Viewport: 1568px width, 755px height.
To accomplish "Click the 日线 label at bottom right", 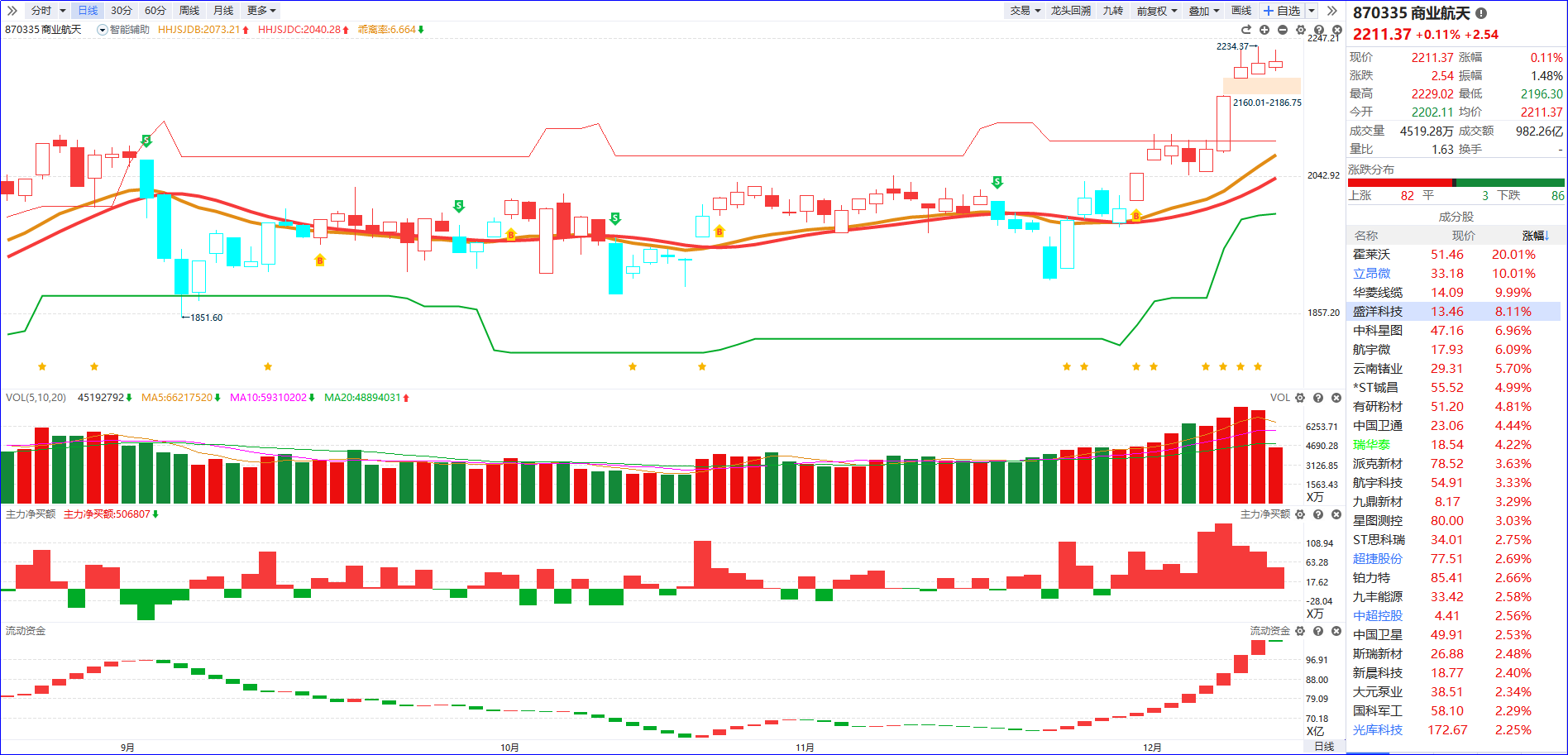I will point(1324,747).
